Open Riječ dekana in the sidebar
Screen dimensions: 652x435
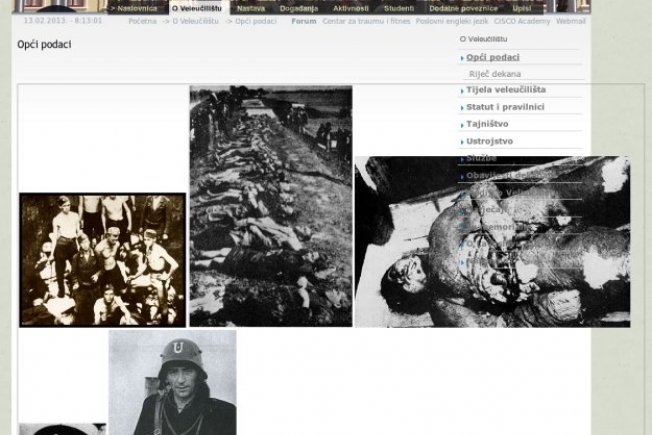[495, 74]
